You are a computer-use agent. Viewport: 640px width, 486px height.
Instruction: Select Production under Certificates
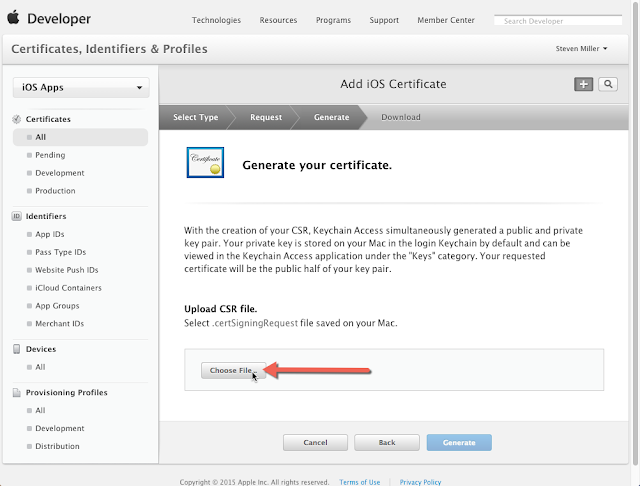55,191
